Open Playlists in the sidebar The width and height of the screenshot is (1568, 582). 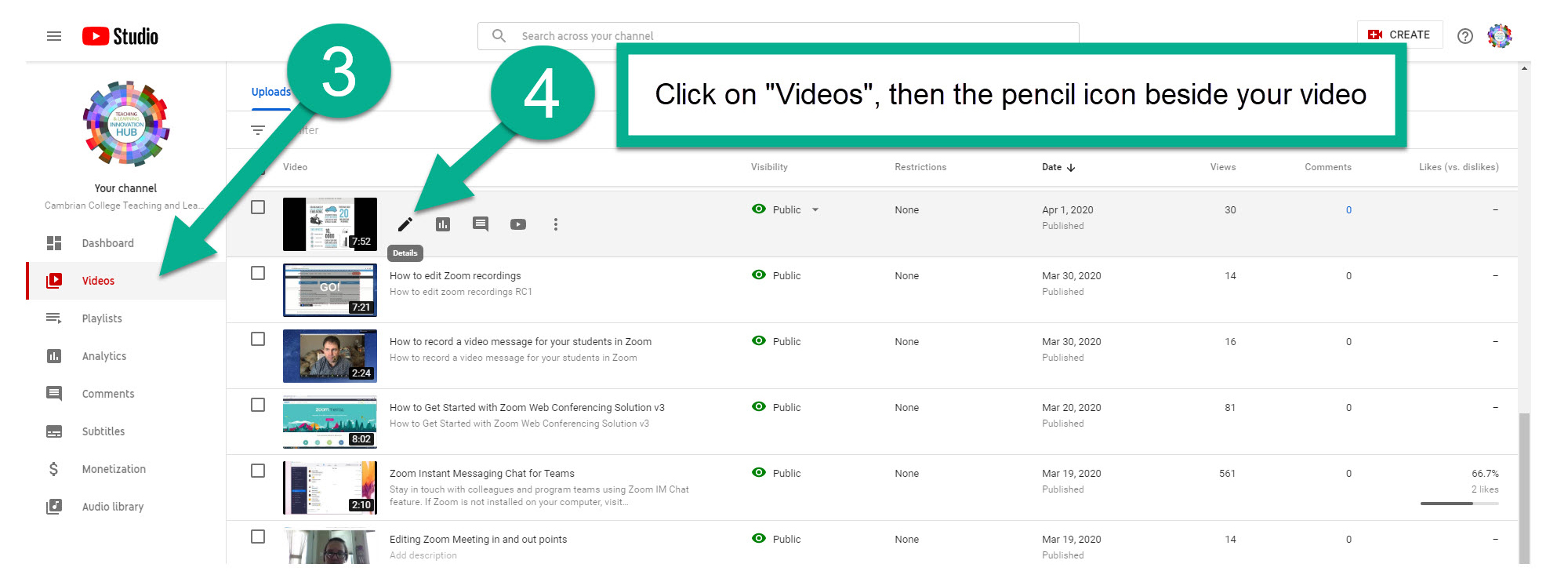(102, 318)
